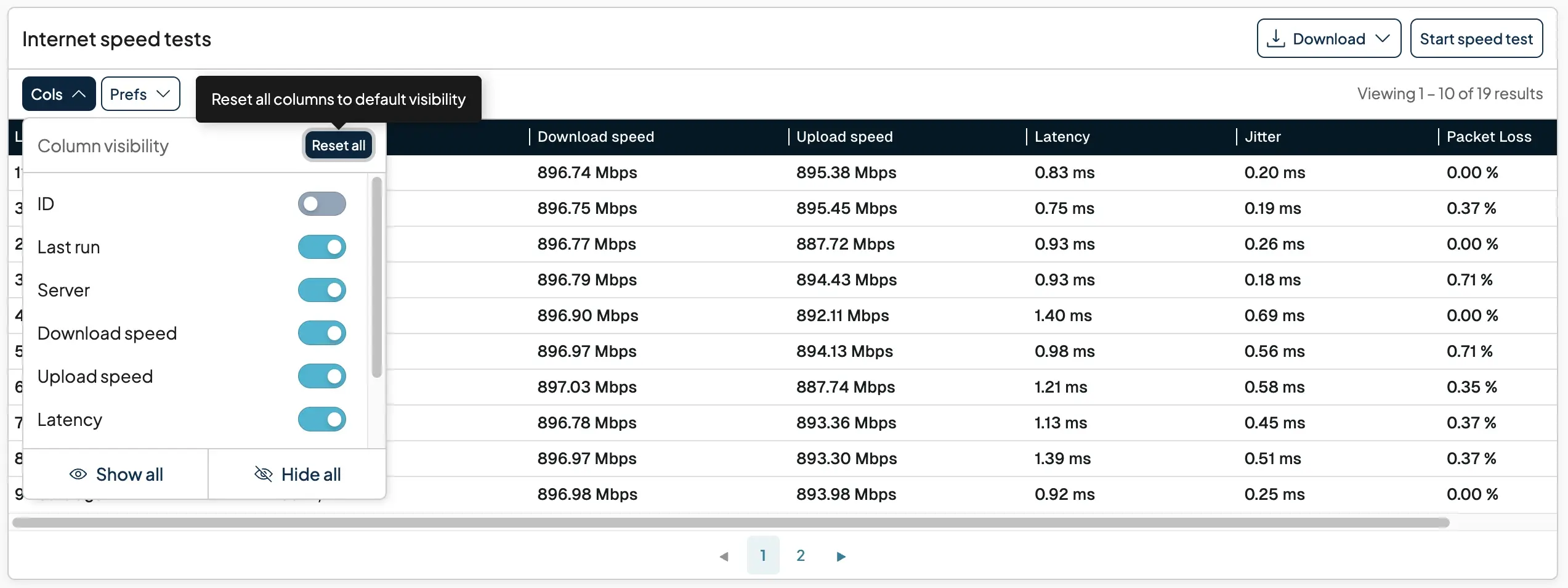Enable the ID column toggle
The image size is (1568, 588).
tap(321, 204)
